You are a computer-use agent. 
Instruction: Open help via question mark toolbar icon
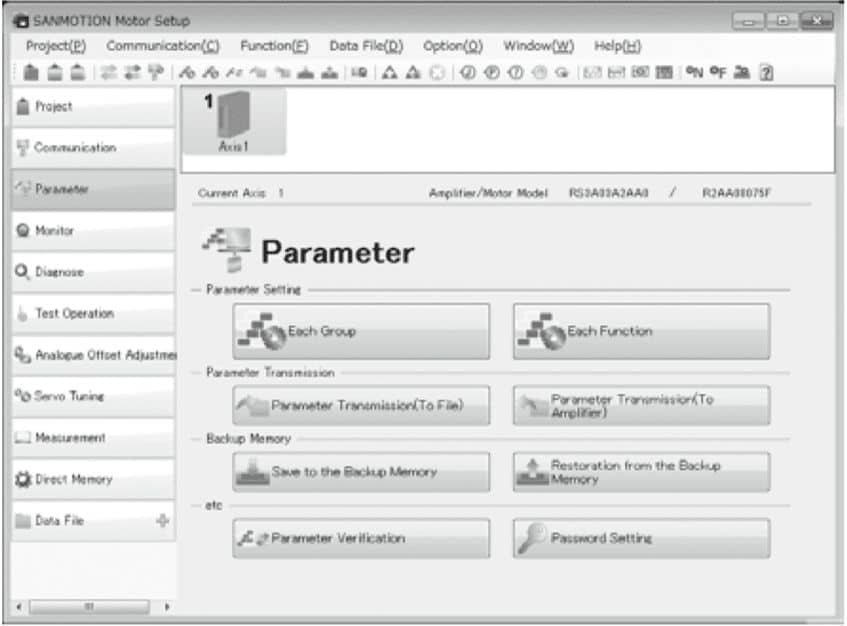click(766, 72)
